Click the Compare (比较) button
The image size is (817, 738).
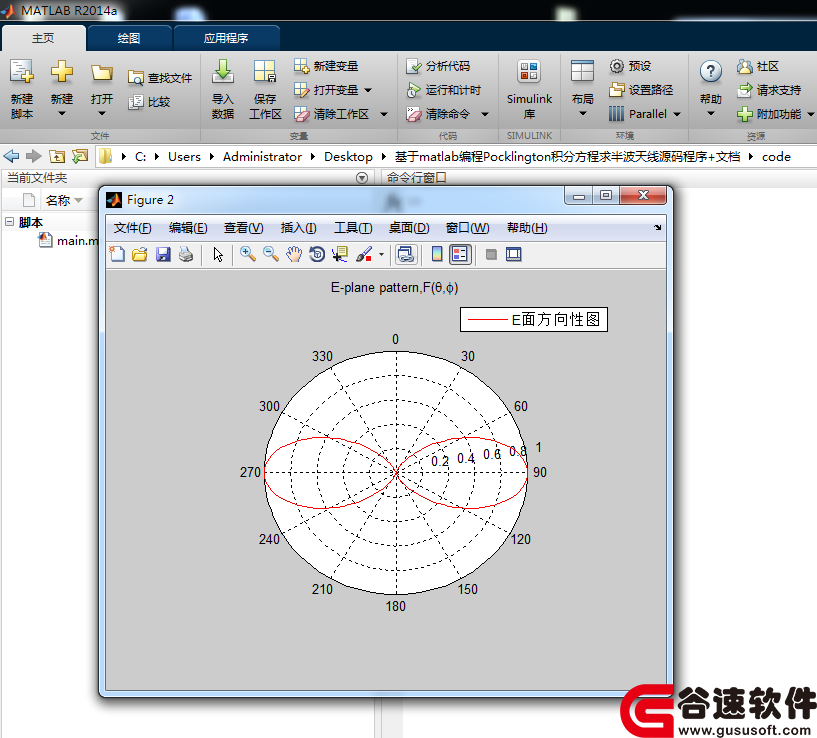150,102
